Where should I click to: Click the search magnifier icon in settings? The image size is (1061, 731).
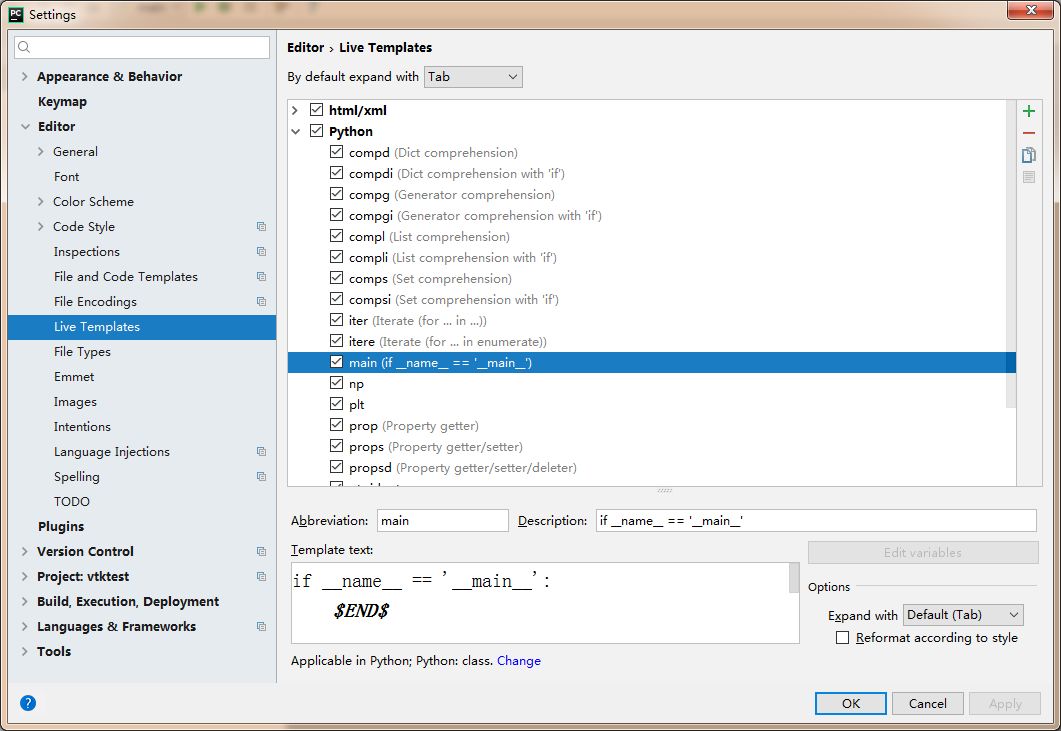[24, 47]
